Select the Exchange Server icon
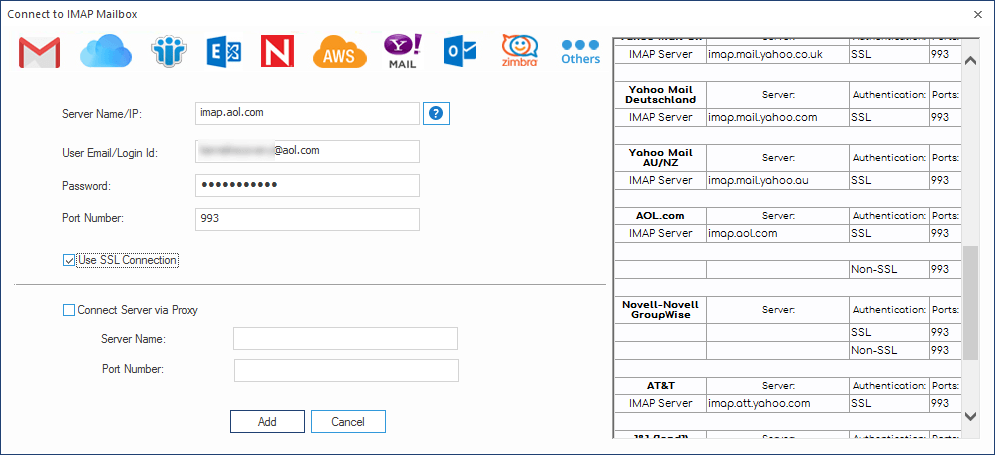Image resolution: width=995 pixels, height=455 pixels. click(224, 52)
